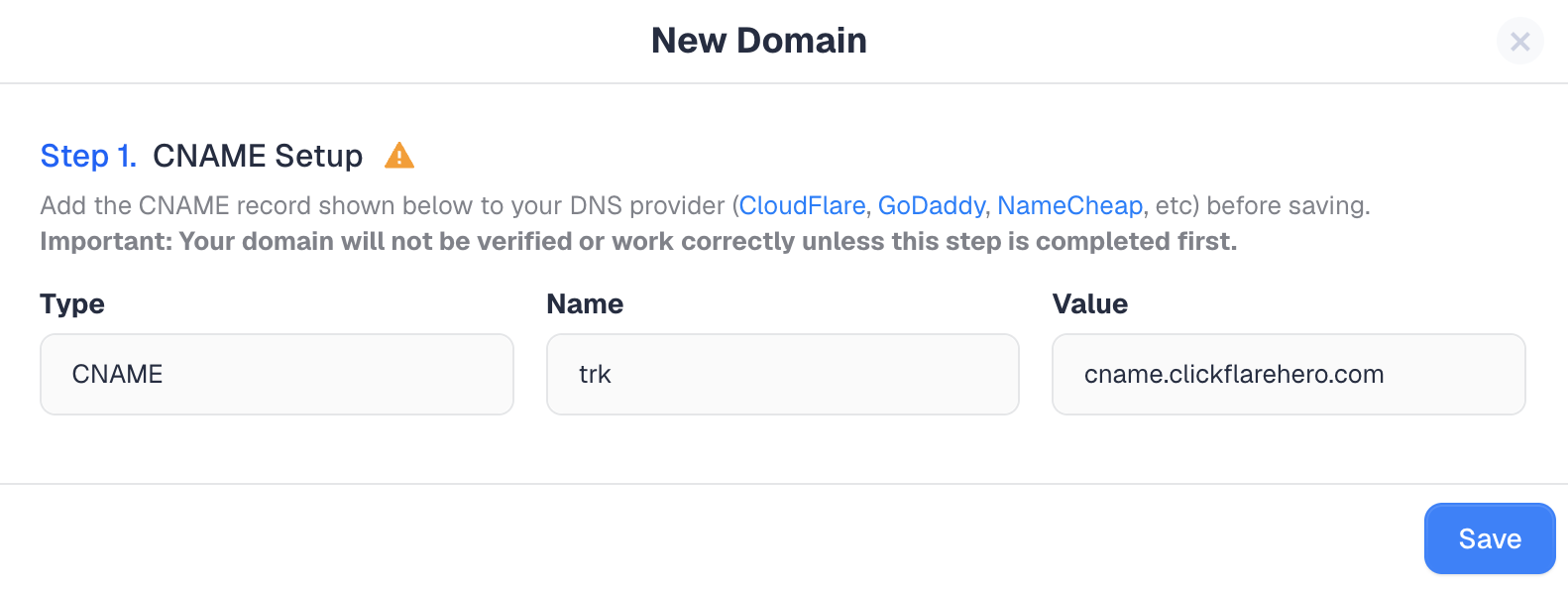1568x591 pixels.
Task: Close the New Domain dialog
Action: click(1519, 41)
